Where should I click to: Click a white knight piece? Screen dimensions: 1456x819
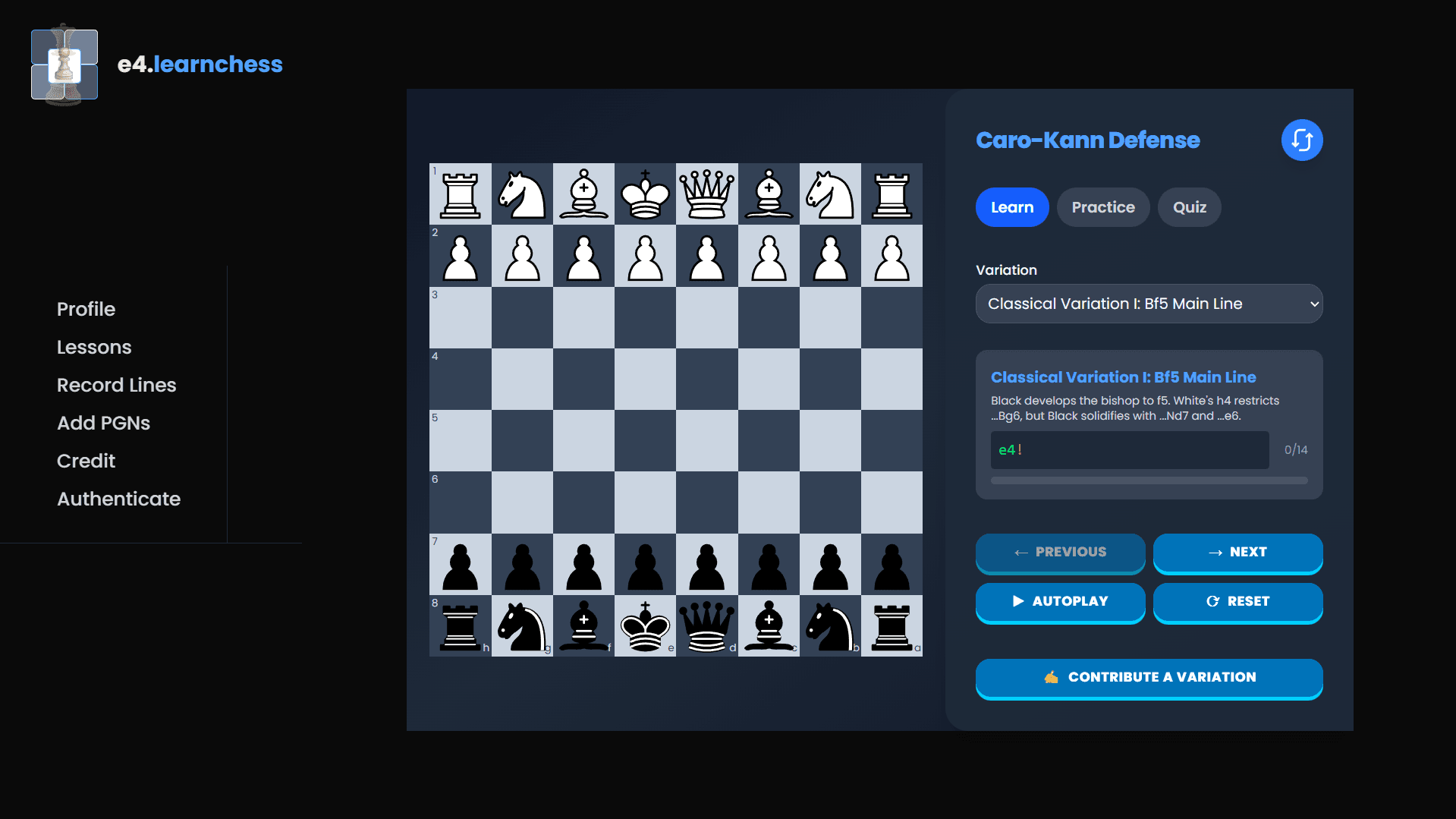pyautogui.click(x=522, y=194)
